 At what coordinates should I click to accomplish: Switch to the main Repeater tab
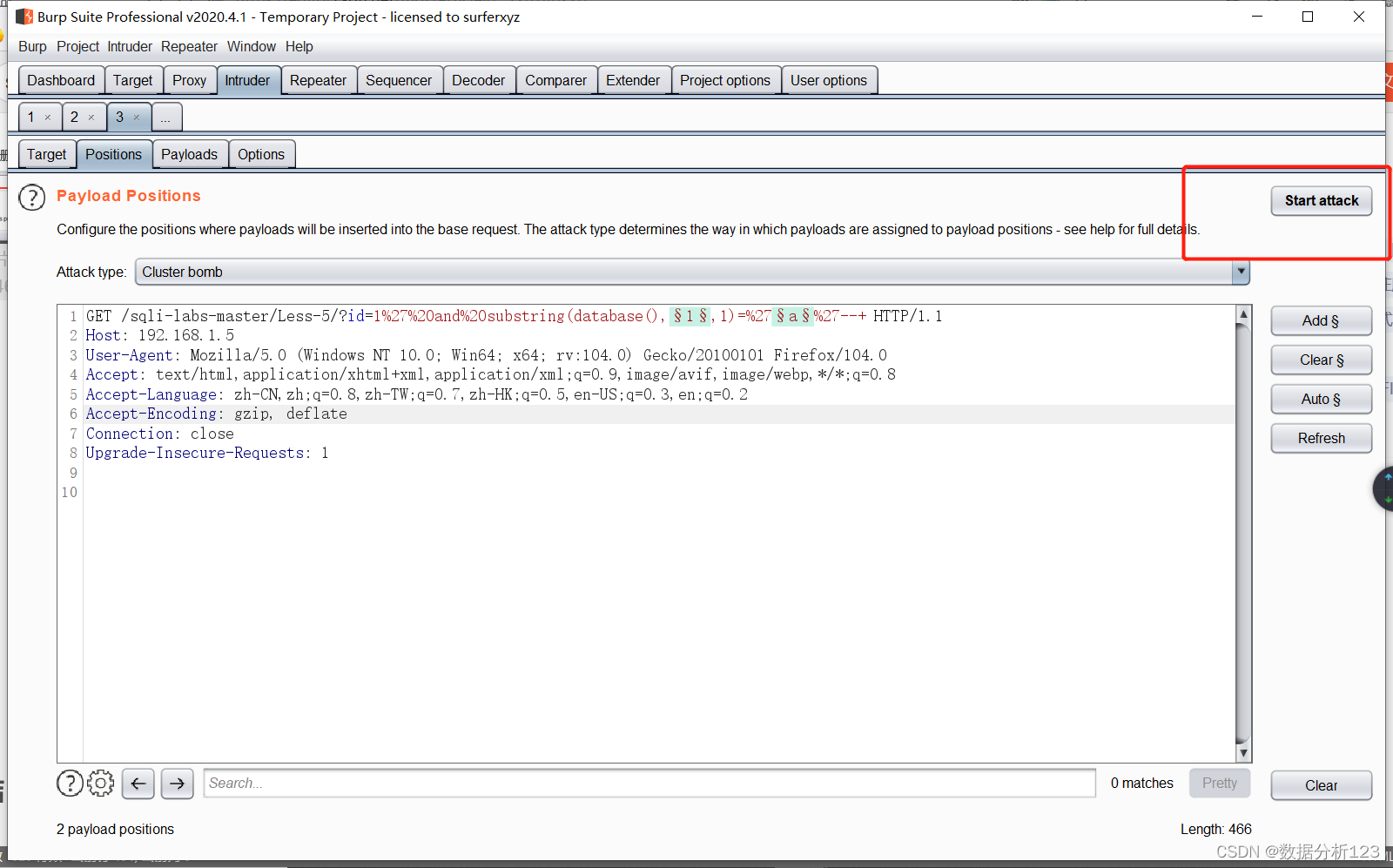319,80
